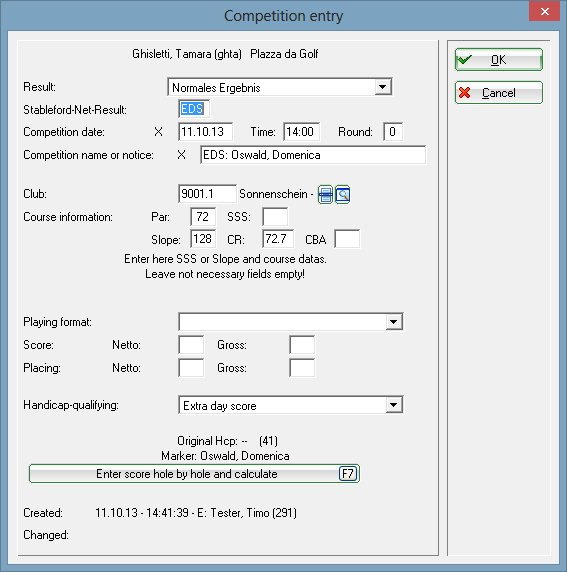Image resolution: width=567 pixels, height=572 pixels.
Task: Close the Competition entry dialog
Action: [x=544, y=11]
